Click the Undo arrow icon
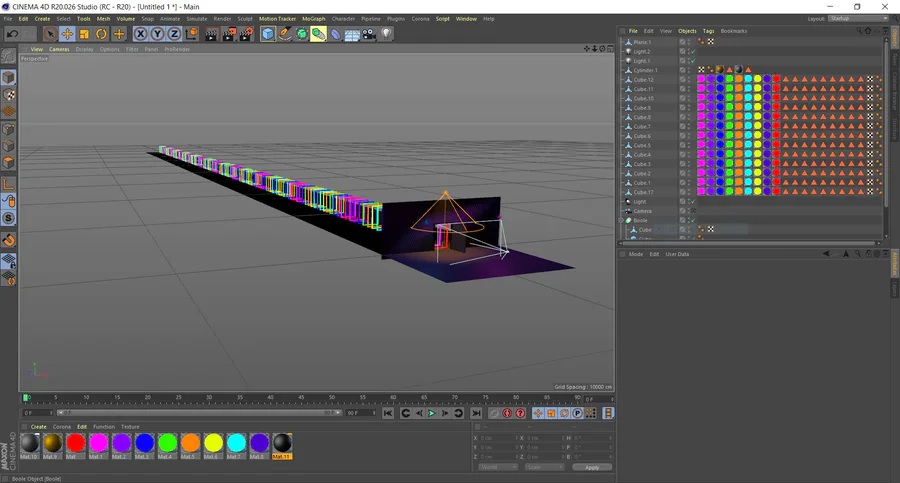Screen dimensions: 900x483 [x=12, y=34]
